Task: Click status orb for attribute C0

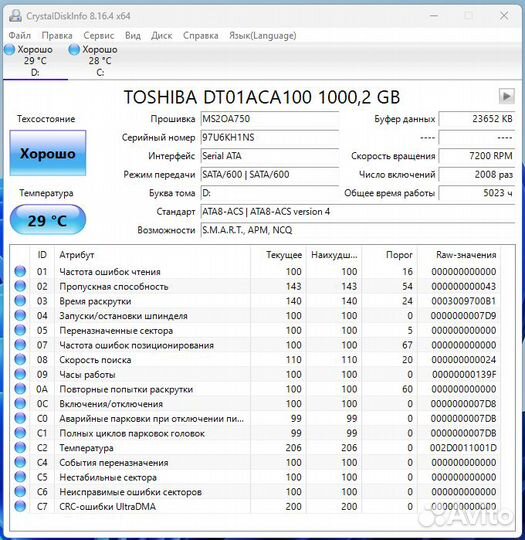Action: click(20, 418)
